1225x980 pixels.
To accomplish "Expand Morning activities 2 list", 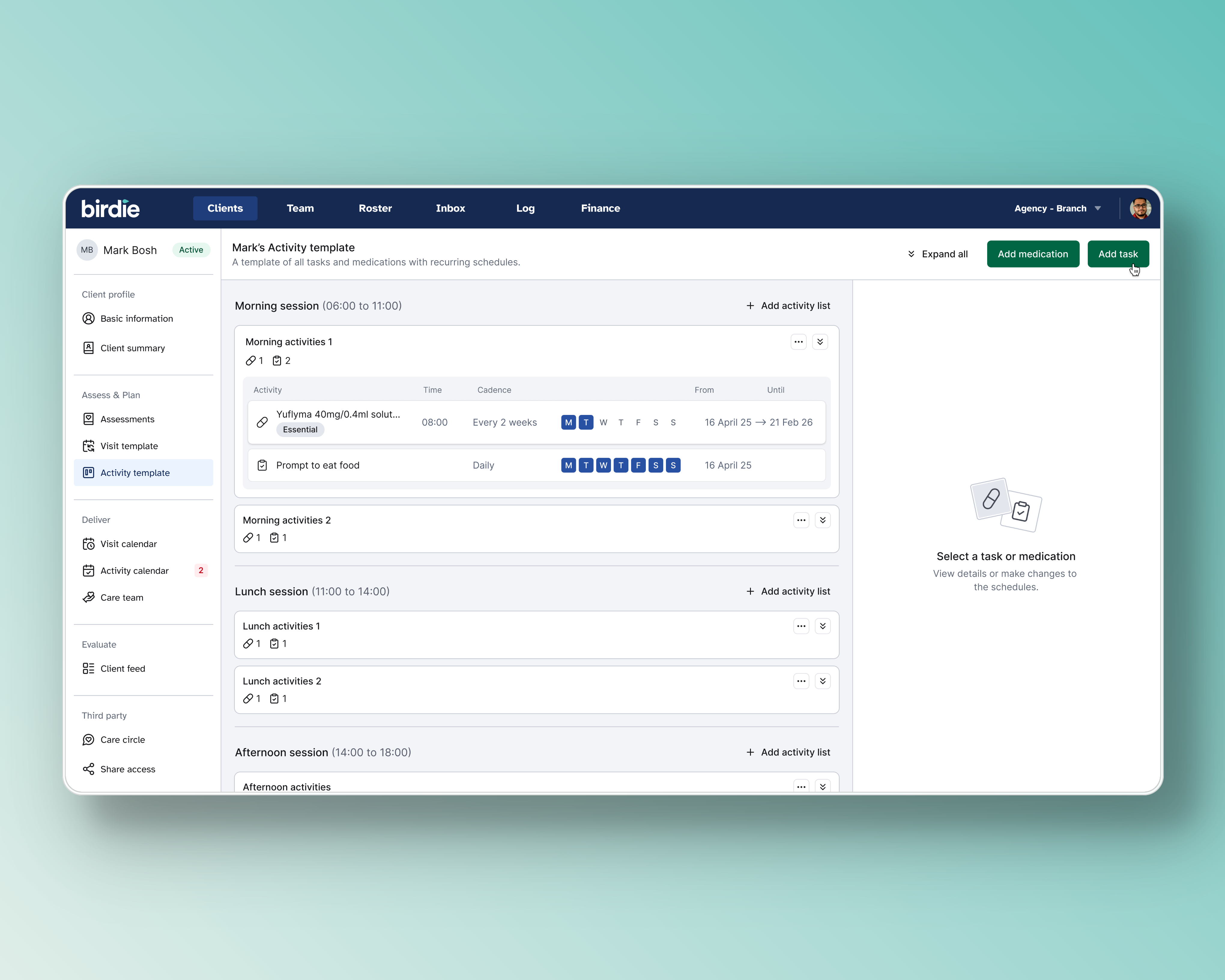I will point(822,520).
